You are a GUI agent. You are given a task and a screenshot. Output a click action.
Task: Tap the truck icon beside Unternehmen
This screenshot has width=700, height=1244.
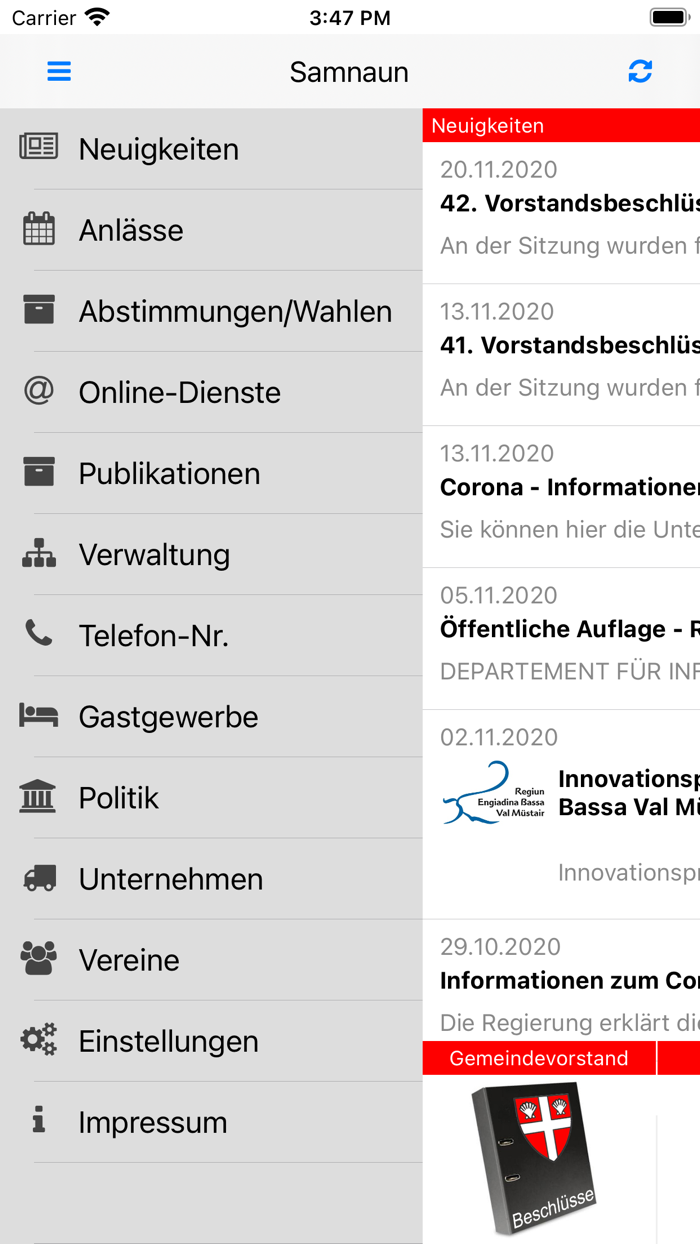39,878
